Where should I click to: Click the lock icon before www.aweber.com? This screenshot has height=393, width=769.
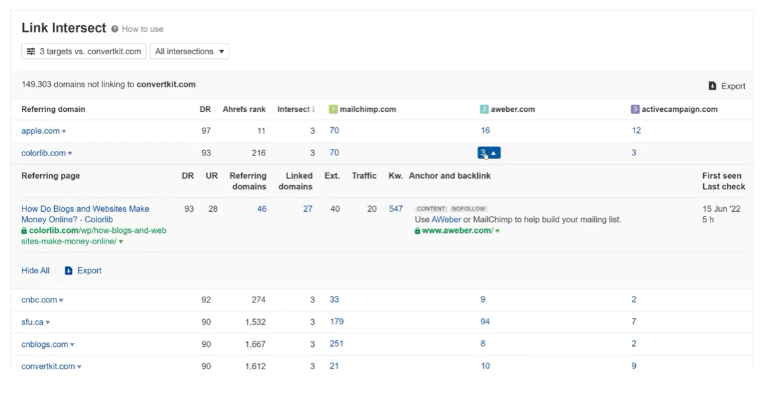pos(417,231)
